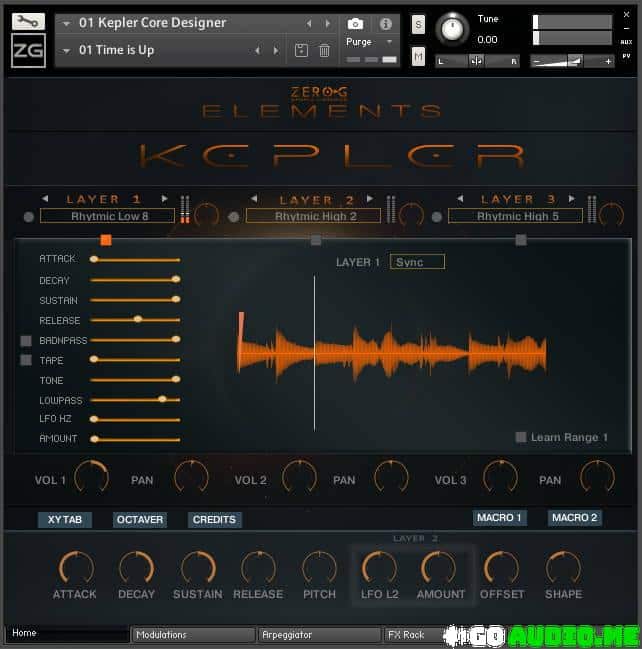Select the Layer 2 edit marker
The image size is (642, 649).
coord(316,240)
